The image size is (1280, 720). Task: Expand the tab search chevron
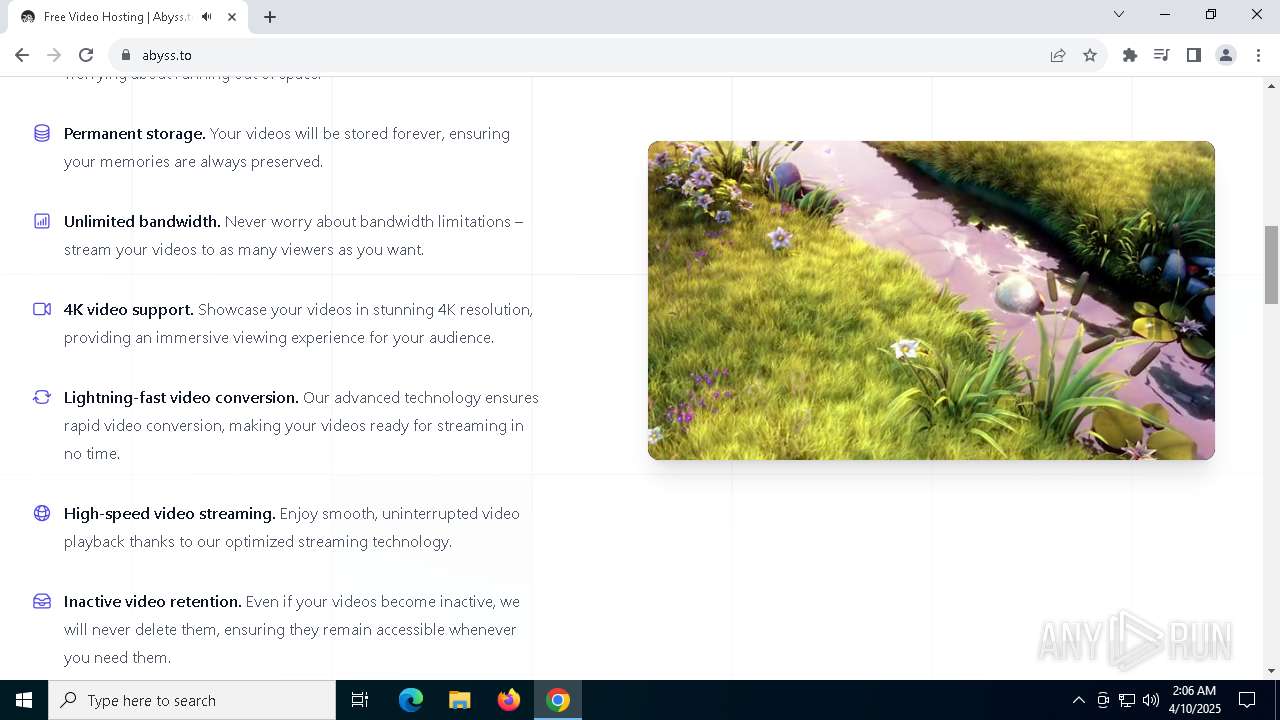[1119, 14]
